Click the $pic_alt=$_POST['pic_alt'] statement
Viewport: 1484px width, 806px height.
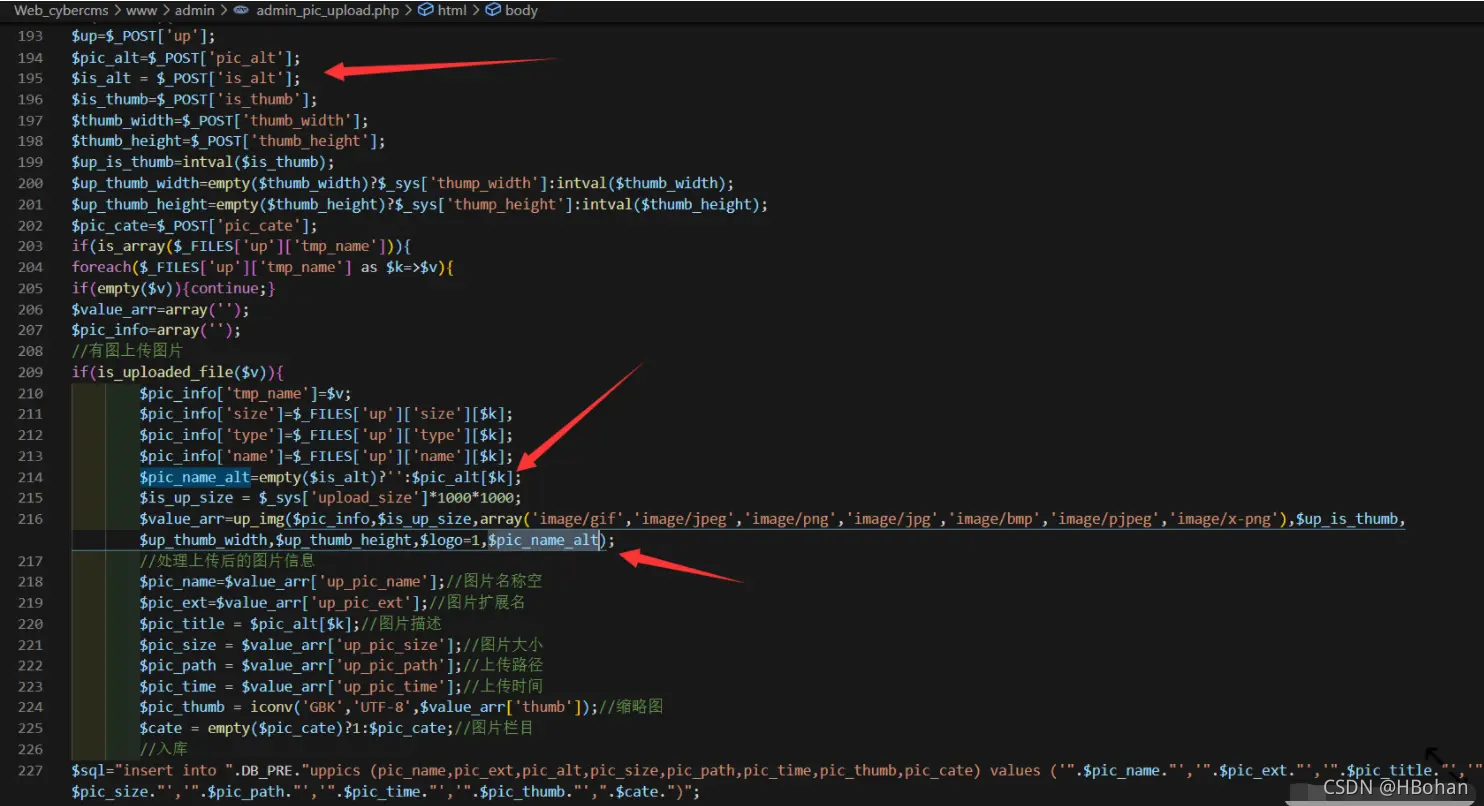185,57
